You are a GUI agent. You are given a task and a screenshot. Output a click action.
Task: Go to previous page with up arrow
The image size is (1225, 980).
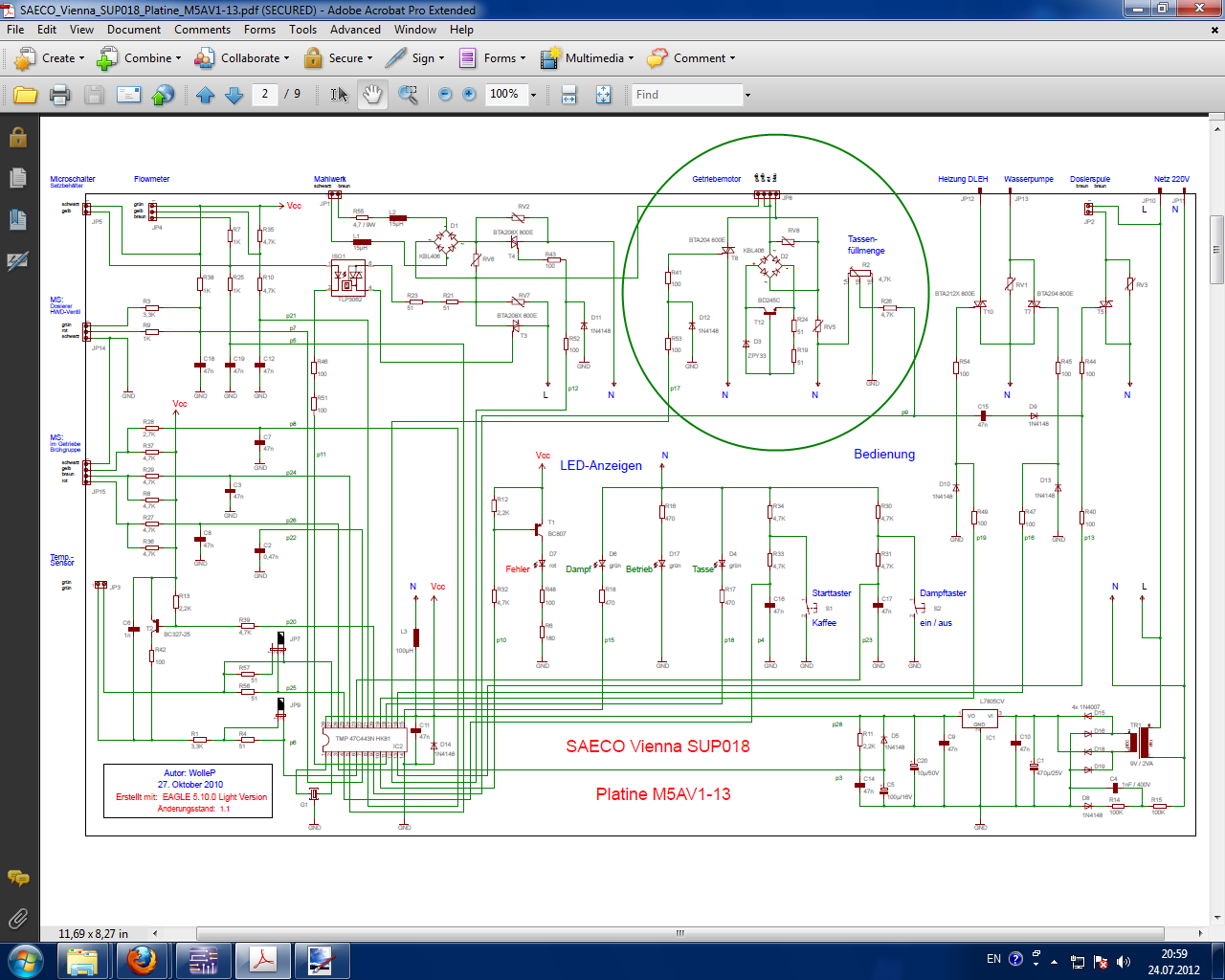pyautogui.click(x=205, y=95)
